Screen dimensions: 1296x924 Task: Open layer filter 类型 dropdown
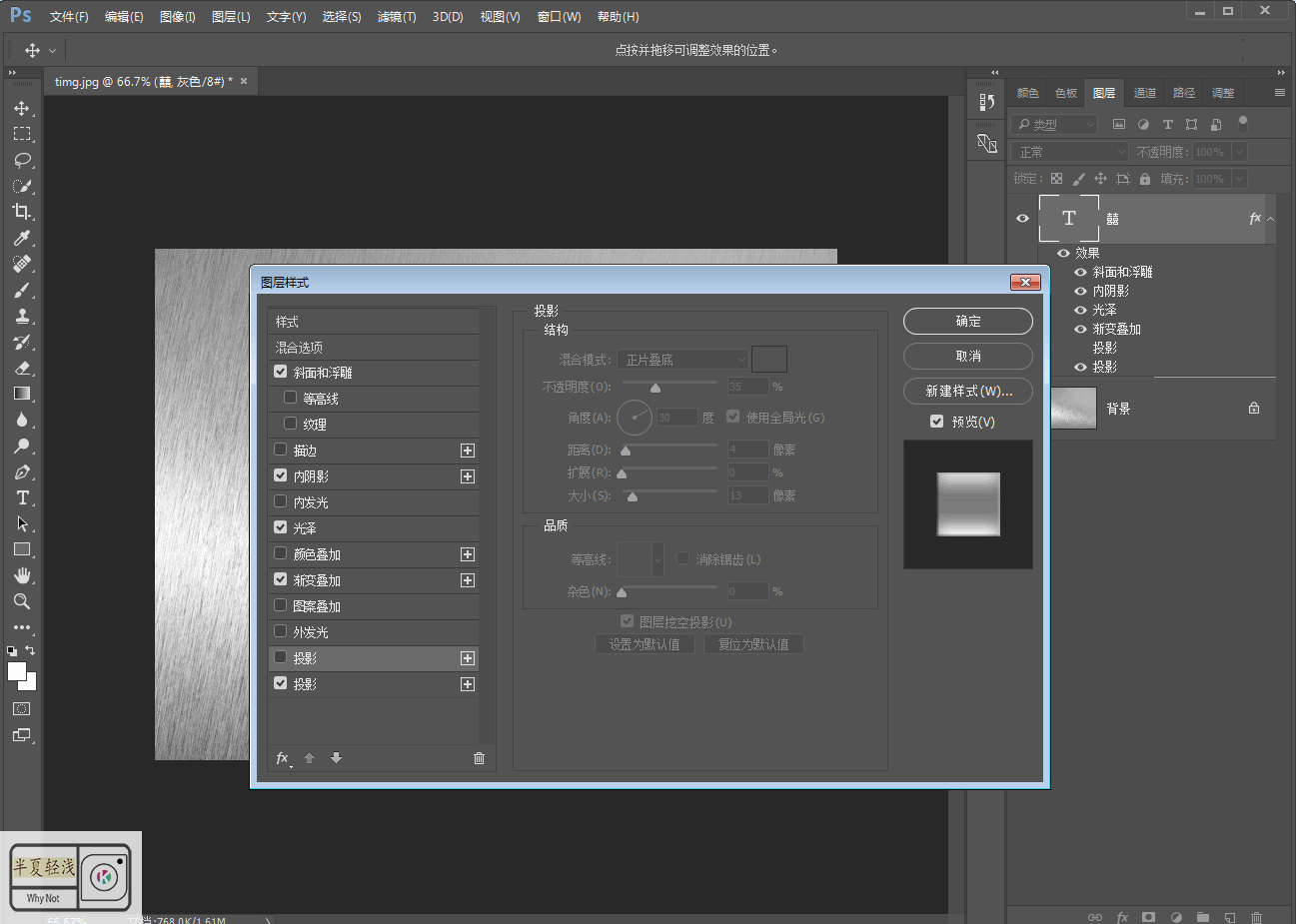(x=1055, y=125)
